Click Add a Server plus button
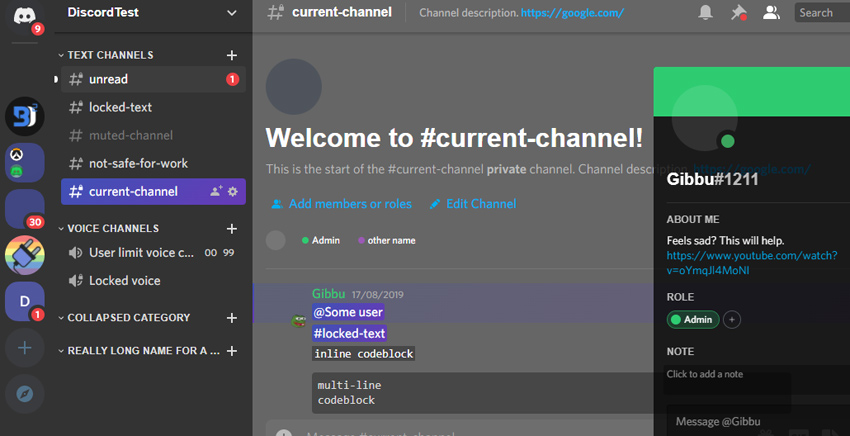 click(24, 348)
